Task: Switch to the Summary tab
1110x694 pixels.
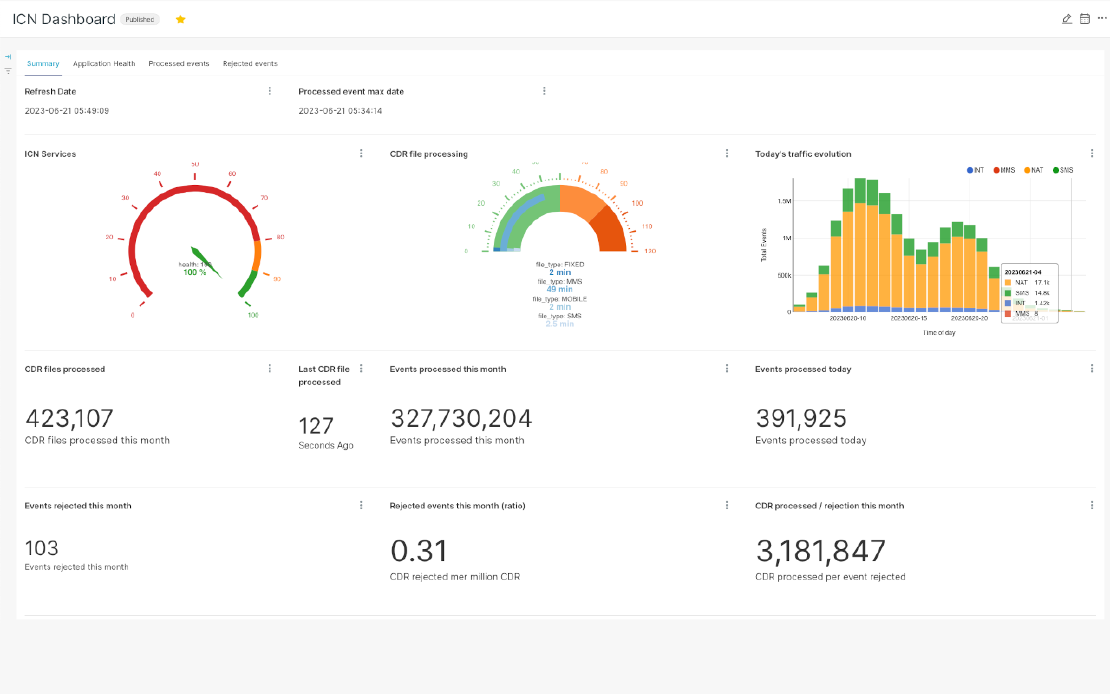Action: pos(43,64)
